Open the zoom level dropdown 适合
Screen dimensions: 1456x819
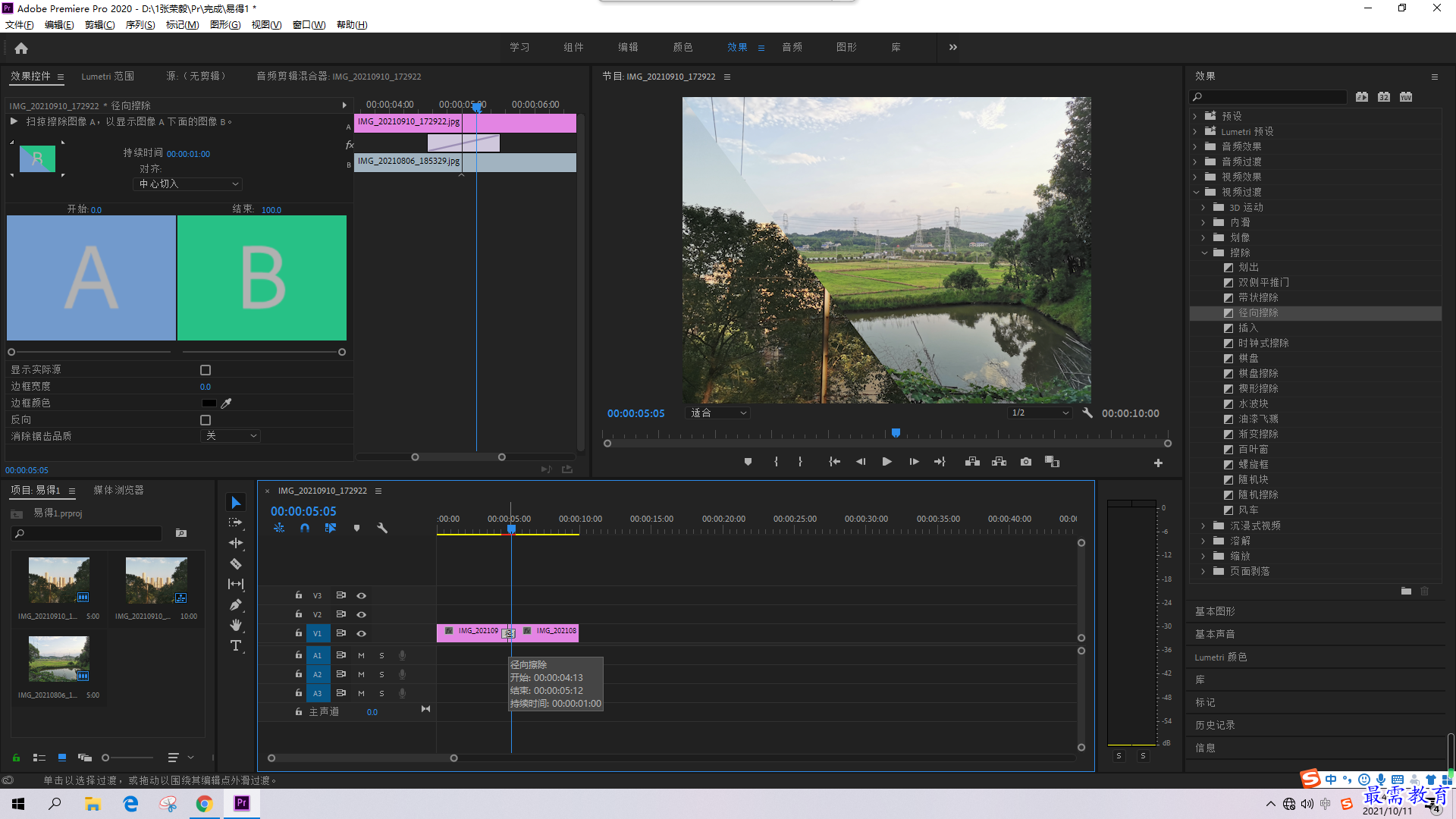coord(717,413)
